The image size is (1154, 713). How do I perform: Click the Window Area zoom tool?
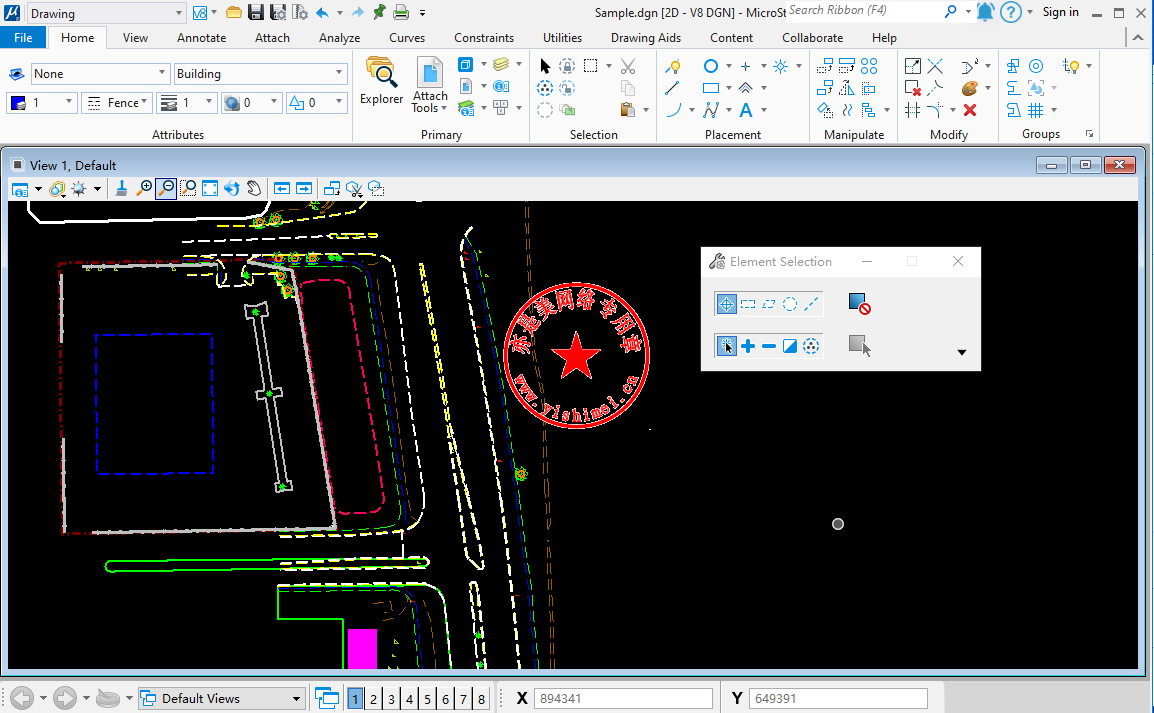pos(188,188)
